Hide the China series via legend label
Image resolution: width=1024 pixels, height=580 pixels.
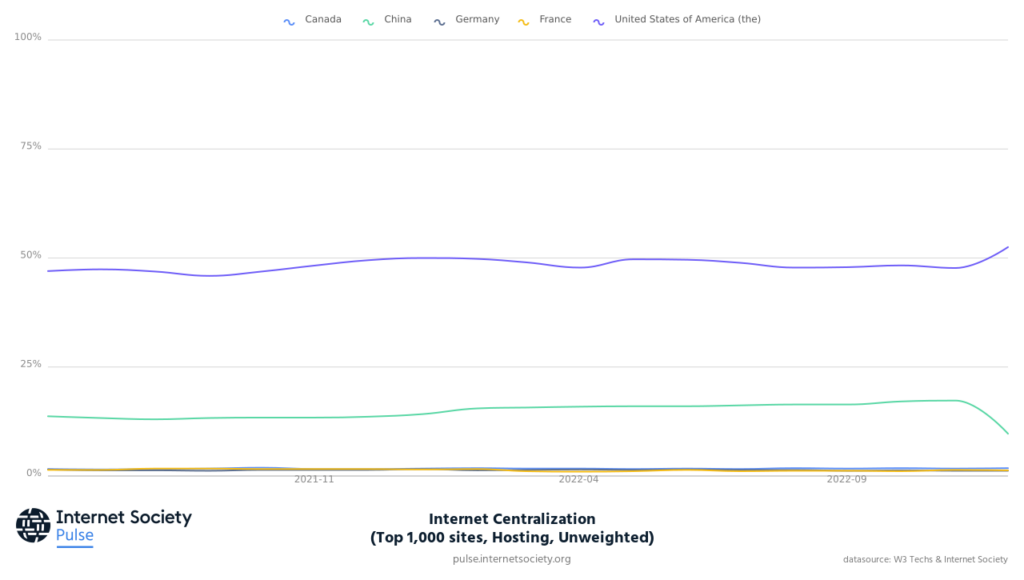(397, 19)
